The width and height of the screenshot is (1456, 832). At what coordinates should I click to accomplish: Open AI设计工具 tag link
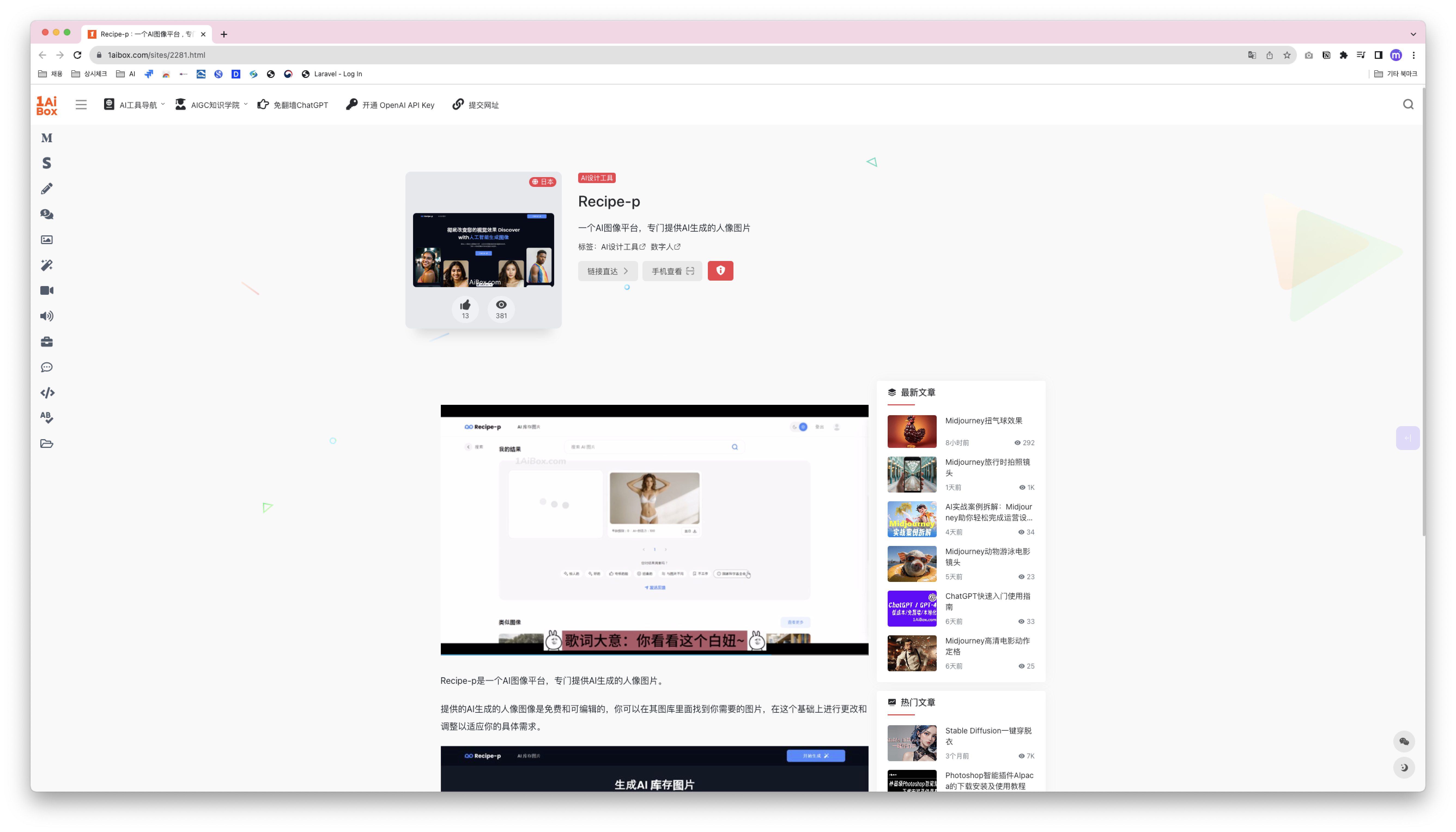coord(623,247)
